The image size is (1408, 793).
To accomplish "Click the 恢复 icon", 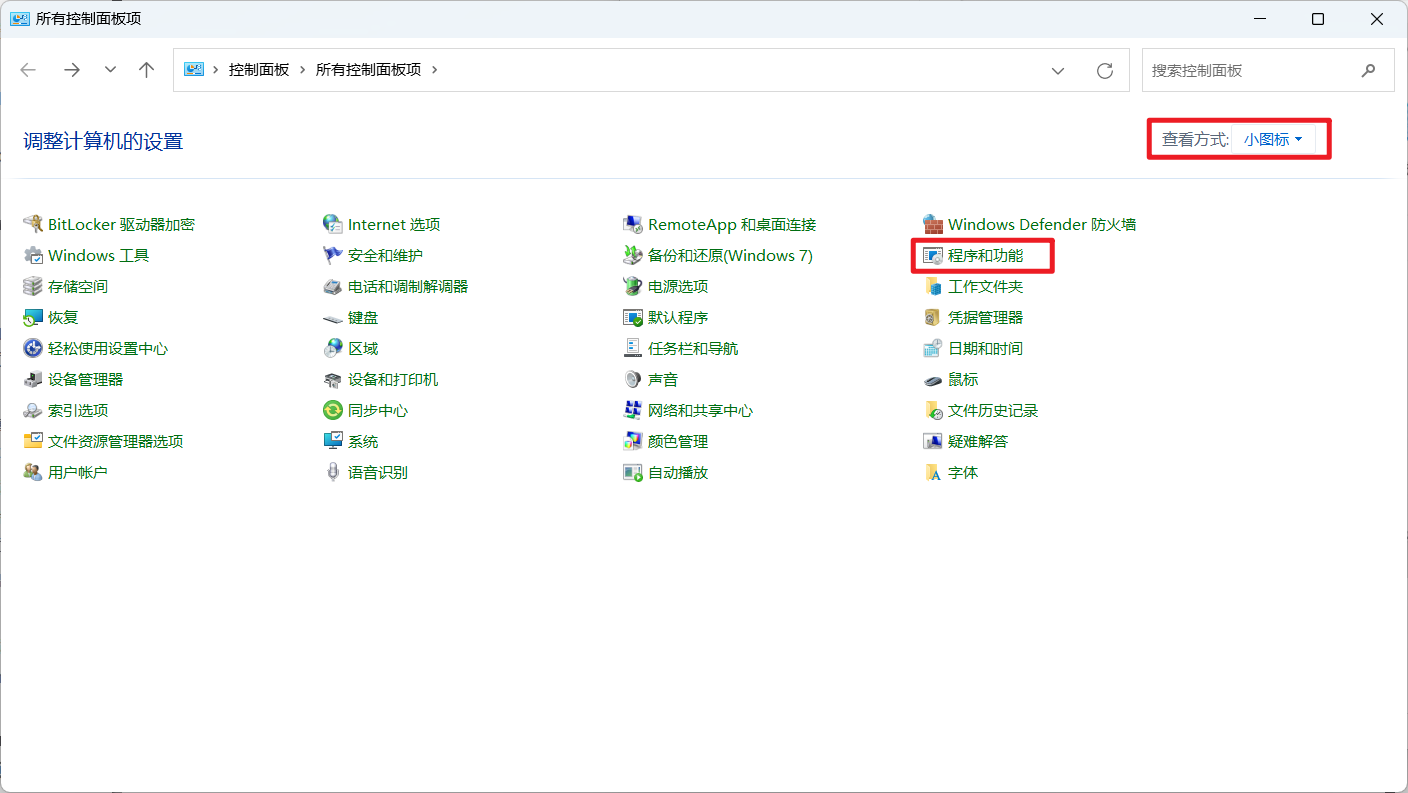I will tap(33, 317).
